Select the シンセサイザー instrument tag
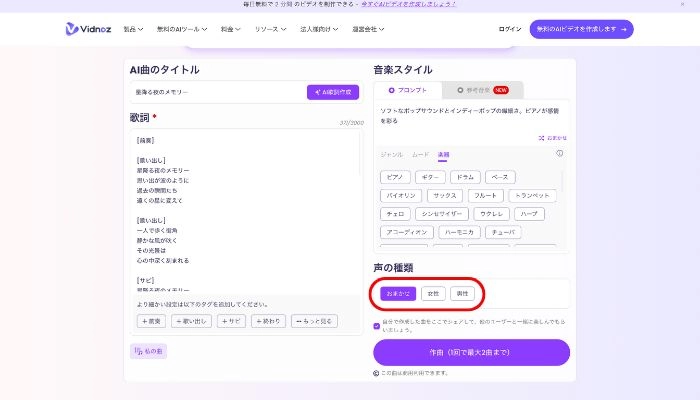700x400 pixels. click(x=442, y=214)
